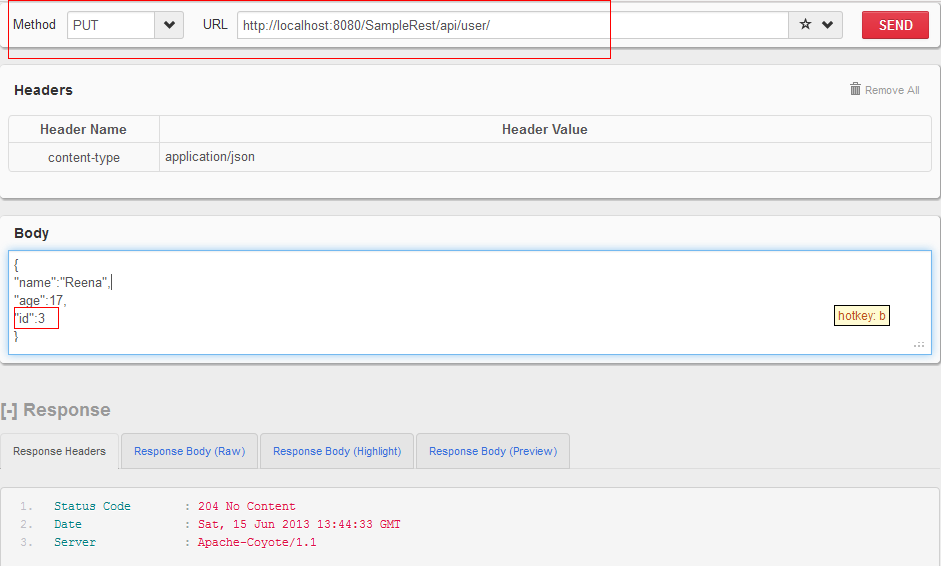This screenshot has width=941, height=567.
Task: Send the PUT request
Action: coord(895,25)
